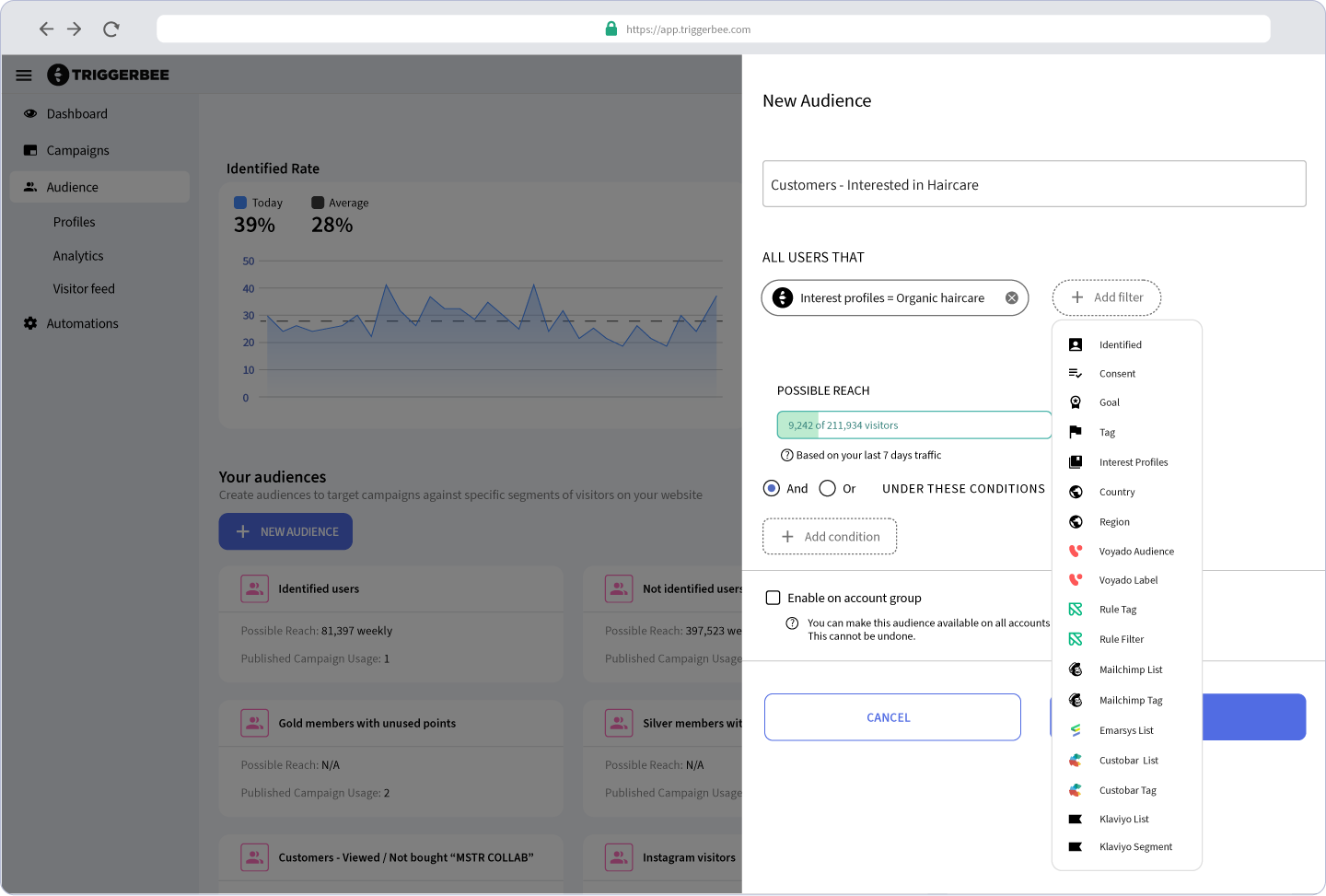Click the help icon beside traffic note

click(786, 455)
